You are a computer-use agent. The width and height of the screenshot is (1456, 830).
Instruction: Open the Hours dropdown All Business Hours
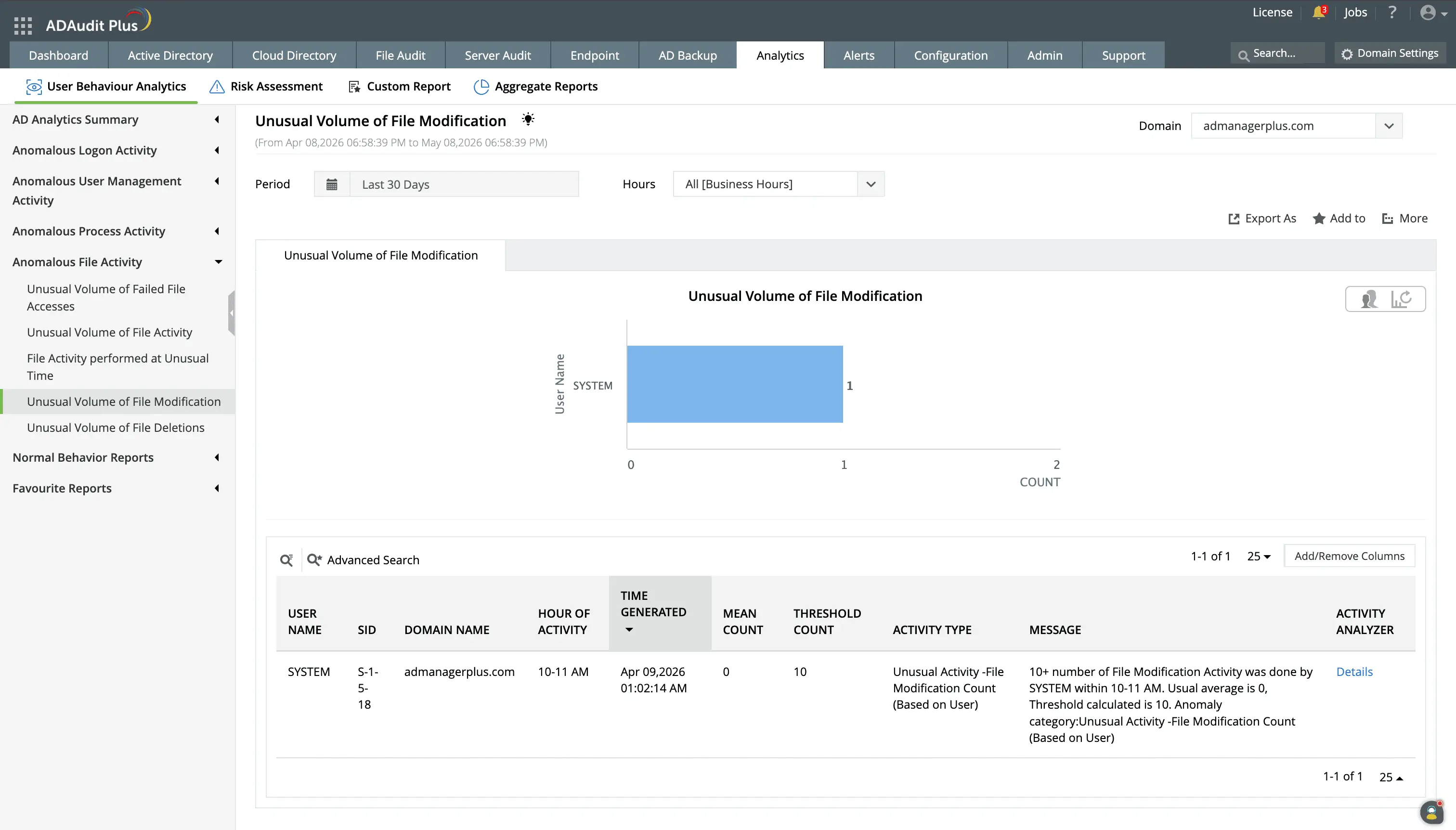pyautogui.click(x=779, y=184)
